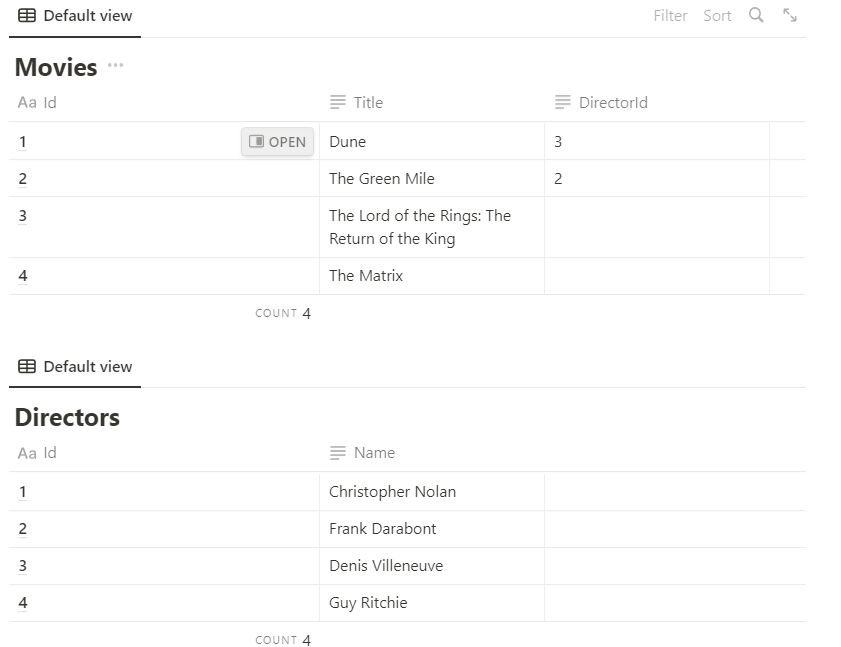Open the Movies three-dot options menu

coord(116,66)
